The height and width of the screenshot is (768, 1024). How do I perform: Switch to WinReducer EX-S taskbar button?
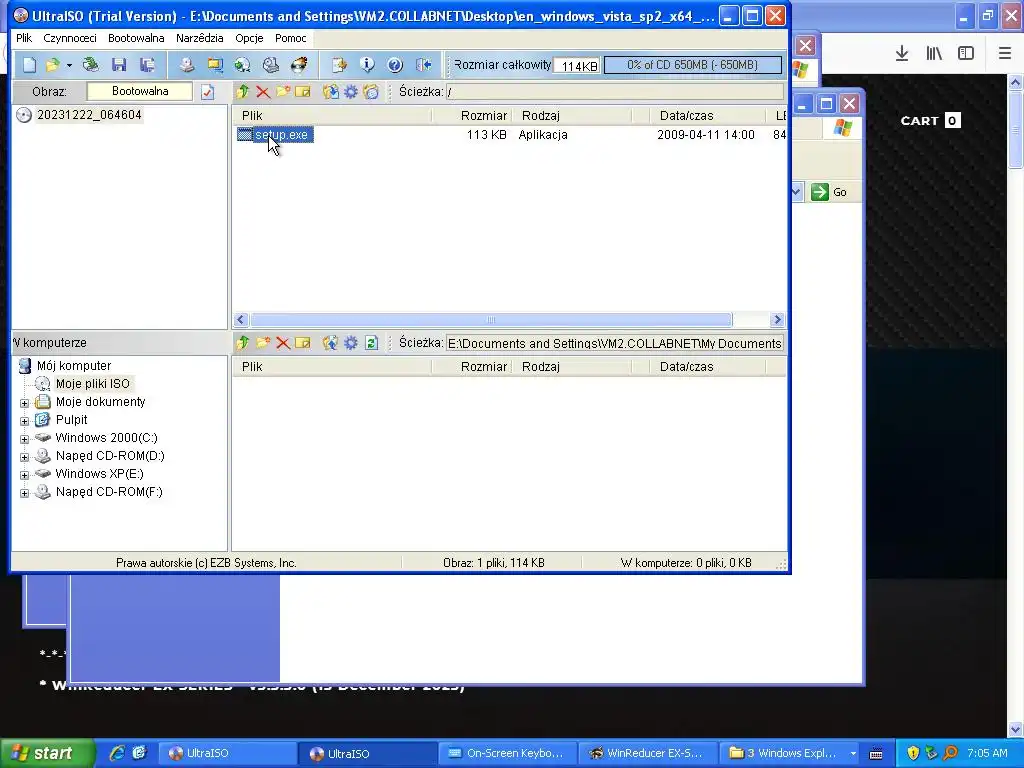pyautogui.click(x=647, y=753)
